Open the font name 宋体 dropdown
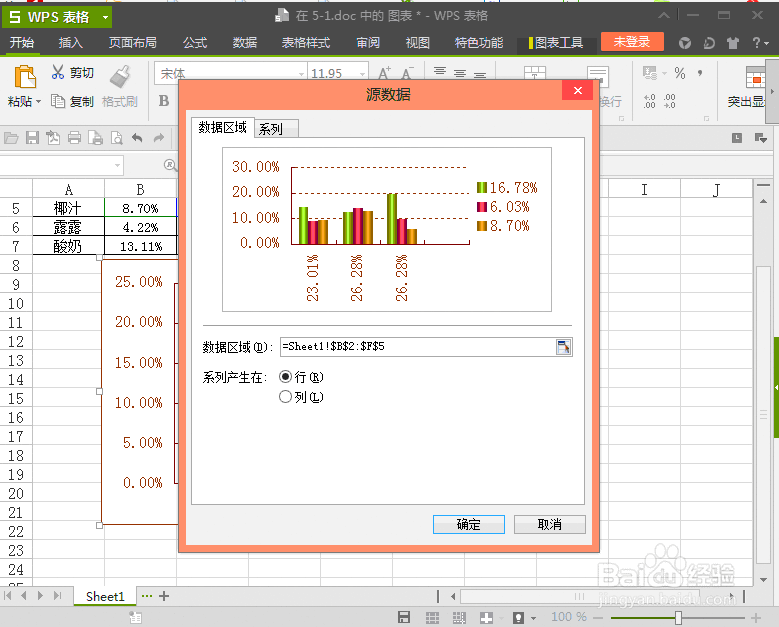 click(x=301, y=74)
